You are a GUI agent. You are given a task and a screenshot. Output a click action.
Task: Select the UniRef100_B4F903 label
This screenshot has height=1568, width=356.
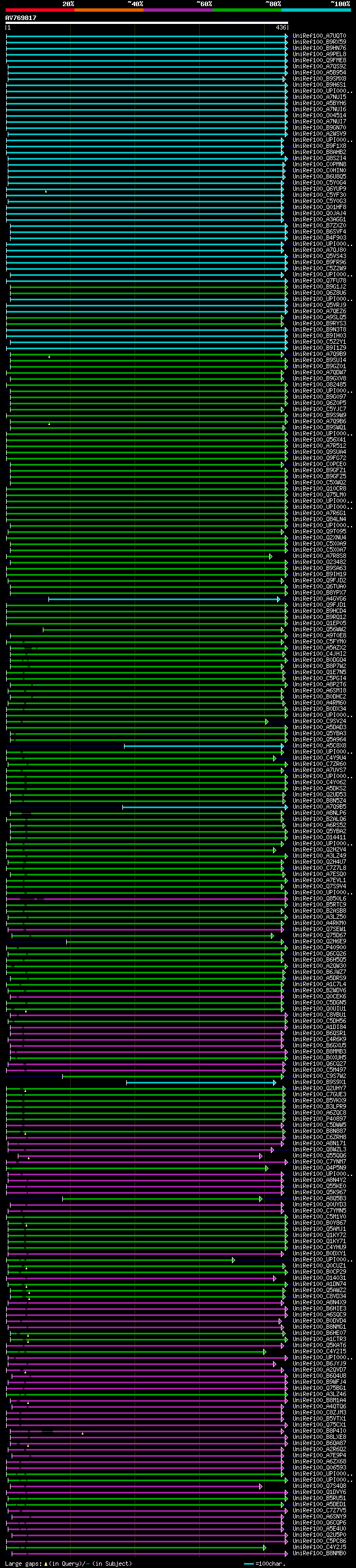click(x=319, y=238)
